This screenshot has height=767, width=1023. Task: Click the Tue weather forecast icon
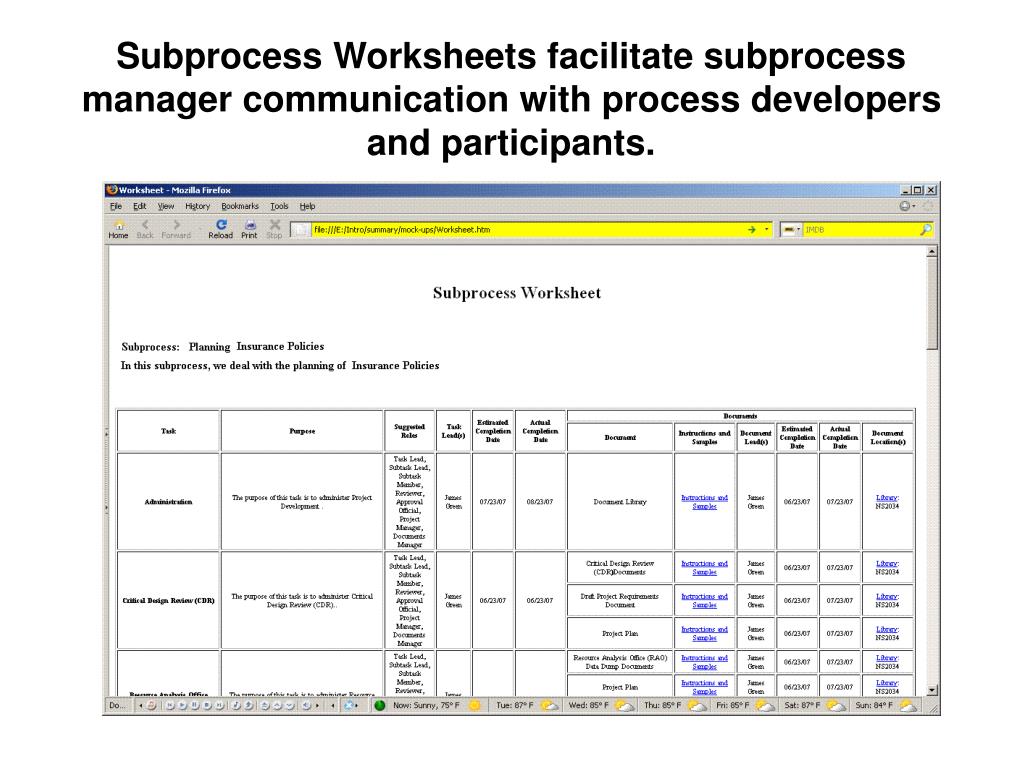click(x=549, y=705)
